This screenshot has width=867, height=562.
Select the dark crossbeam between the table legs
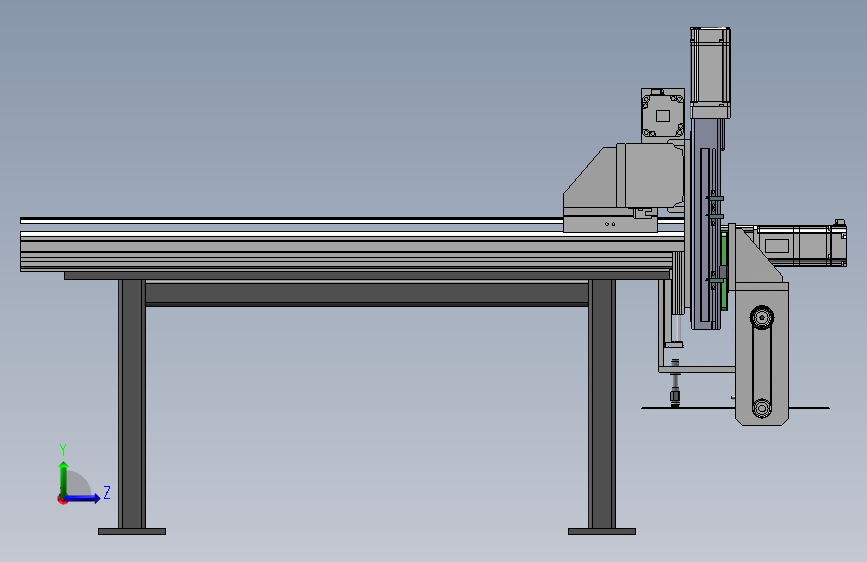coord(367,294)
